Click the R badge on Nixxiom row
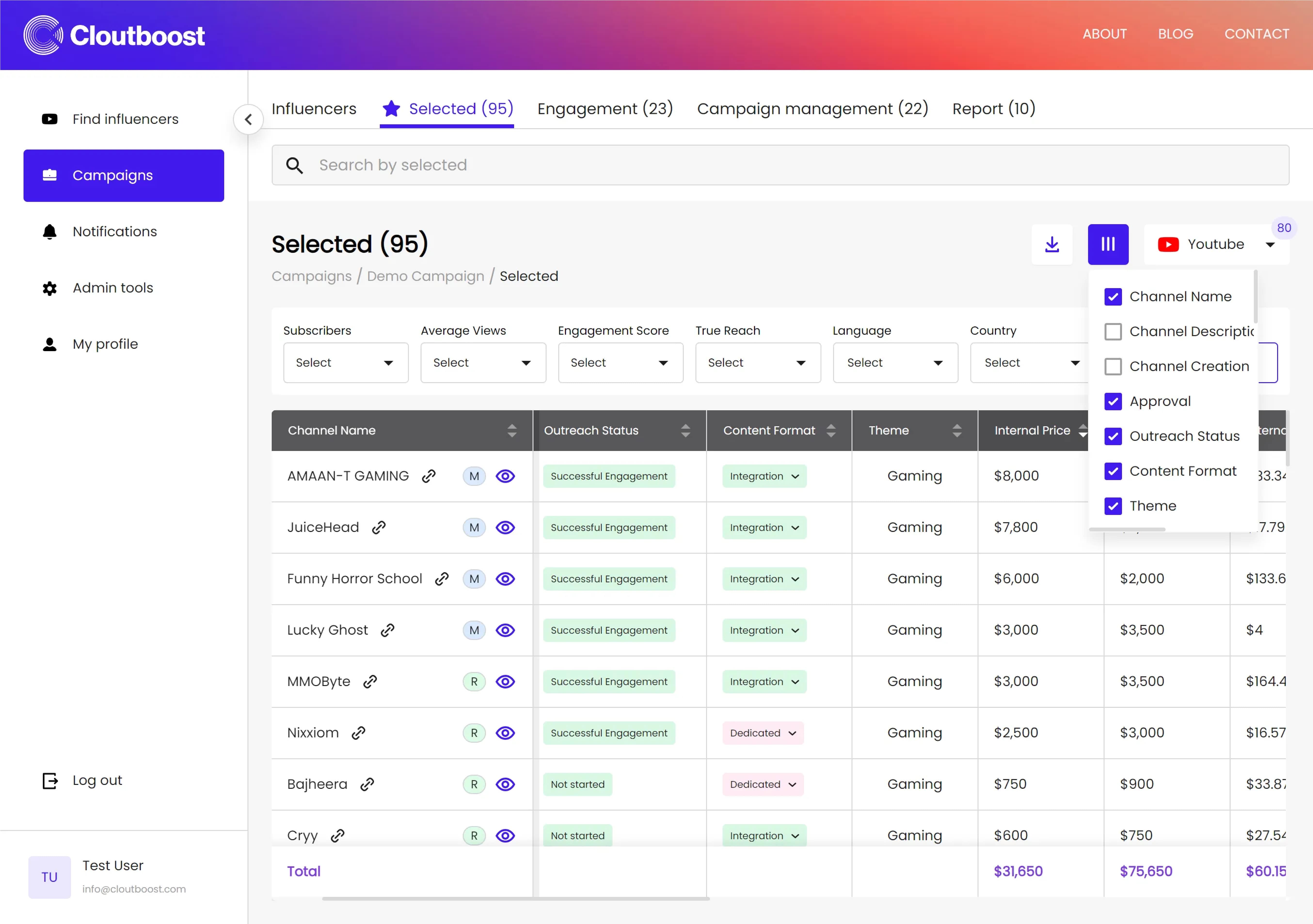The image size is (1313, 924). coord(474,733)
